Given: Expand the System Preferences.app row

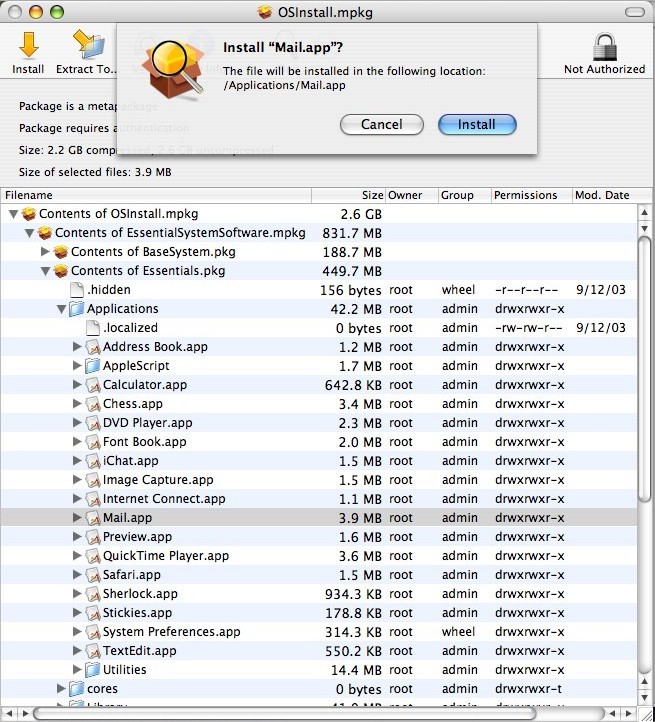Looking at the screenshot, I should 77,632.
